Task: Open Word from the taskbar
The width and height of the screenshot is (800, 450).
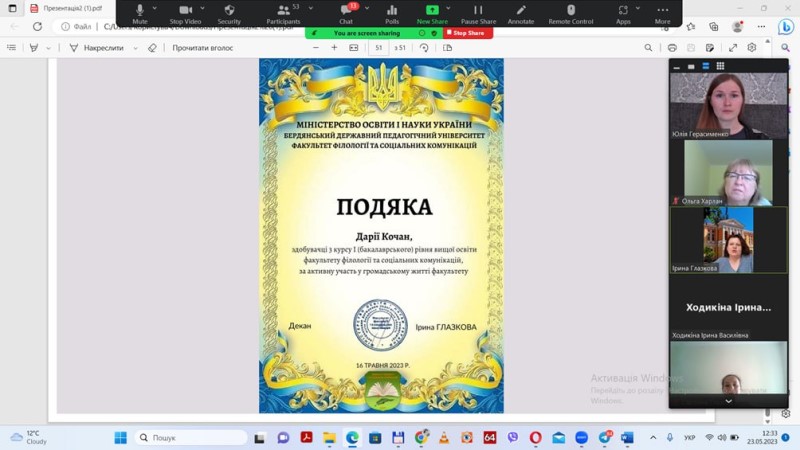Action: coord(628,437)
